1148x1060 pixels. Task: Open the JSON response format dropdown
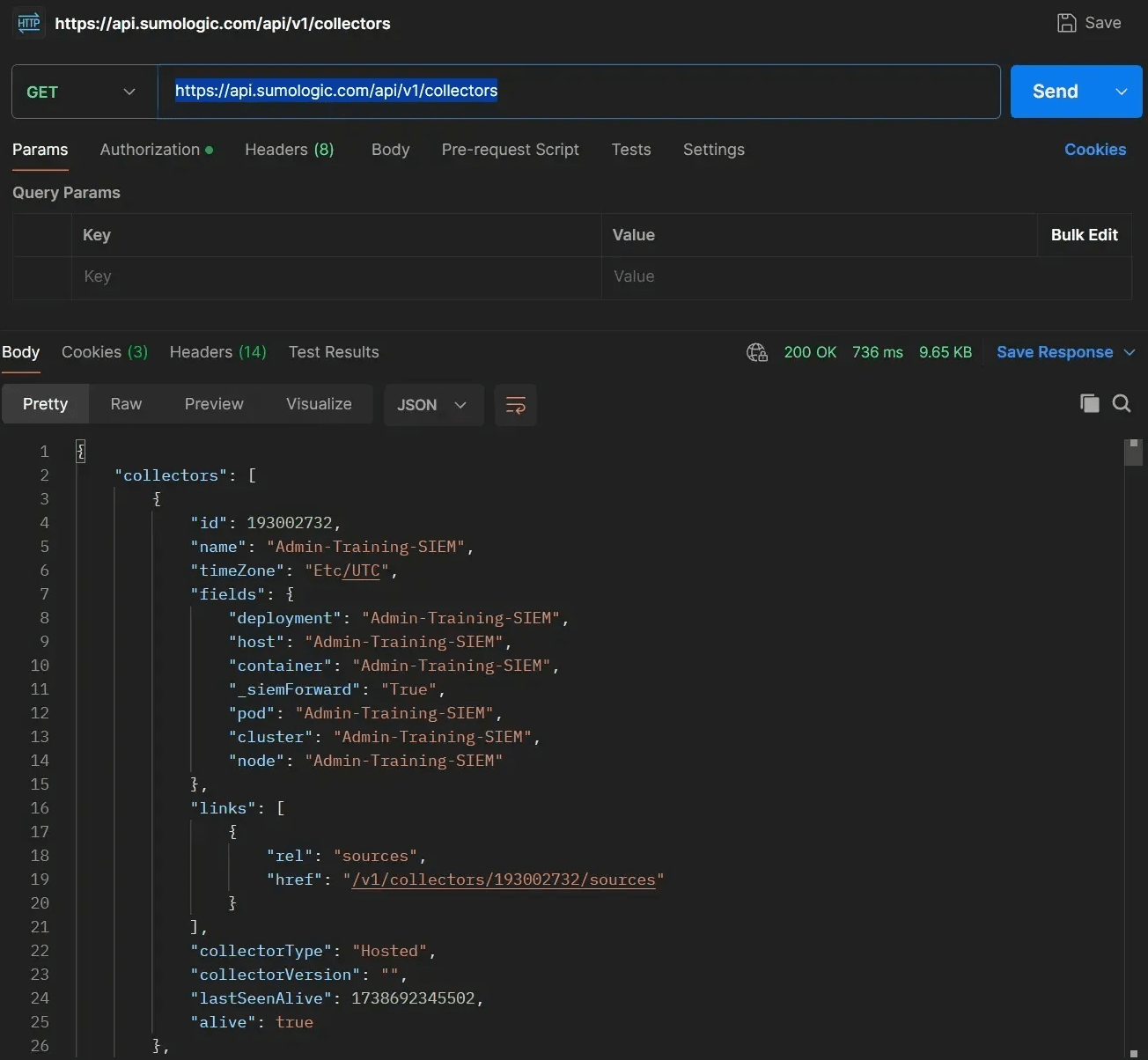(x=432, y=405)
